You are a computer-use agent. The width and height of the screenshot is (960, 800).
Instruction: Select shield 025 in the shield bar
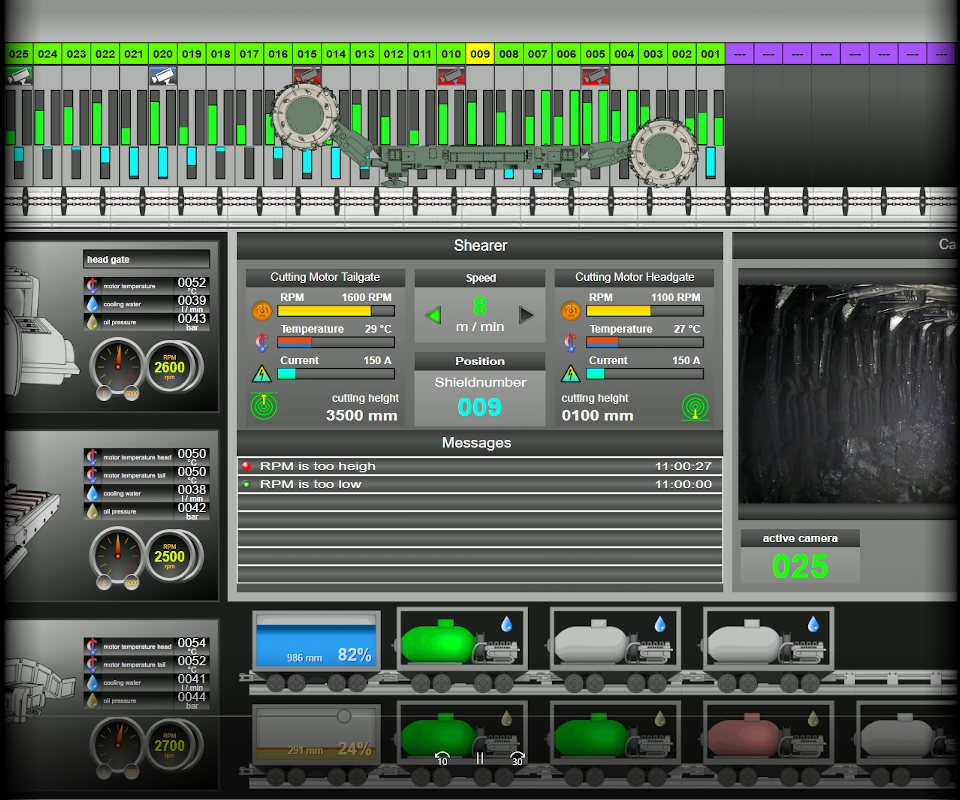(x=18, y=54)
